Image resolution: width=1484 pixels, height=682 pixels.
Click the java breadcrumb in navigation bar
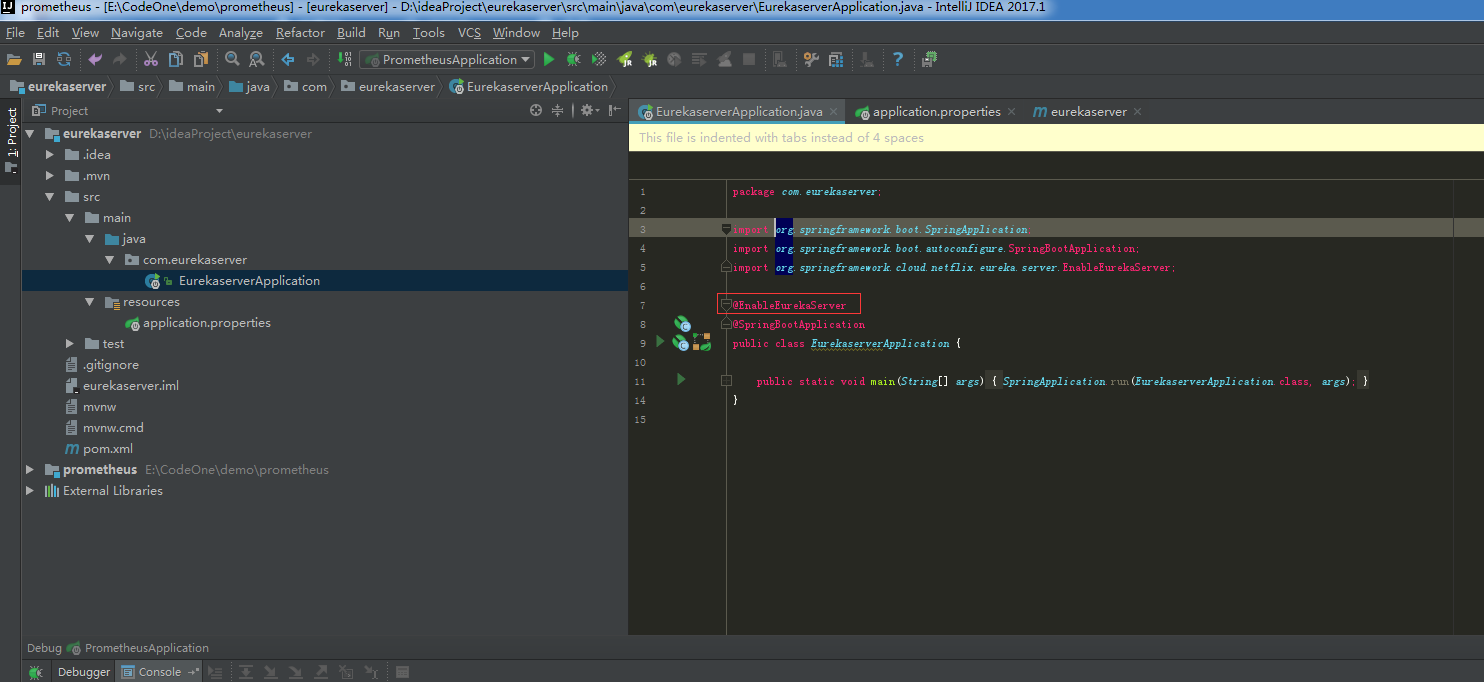pyautogui.click(x=249, y=87)
